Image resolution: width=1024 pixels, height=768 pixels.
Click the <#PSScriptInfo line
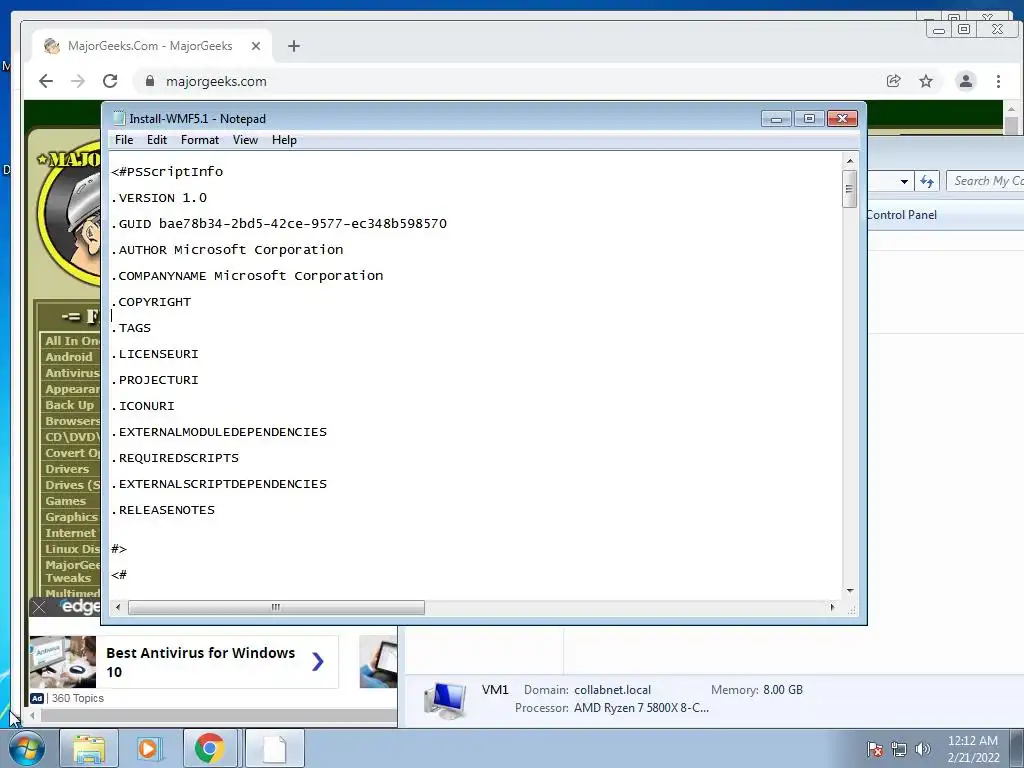point(167,172)
